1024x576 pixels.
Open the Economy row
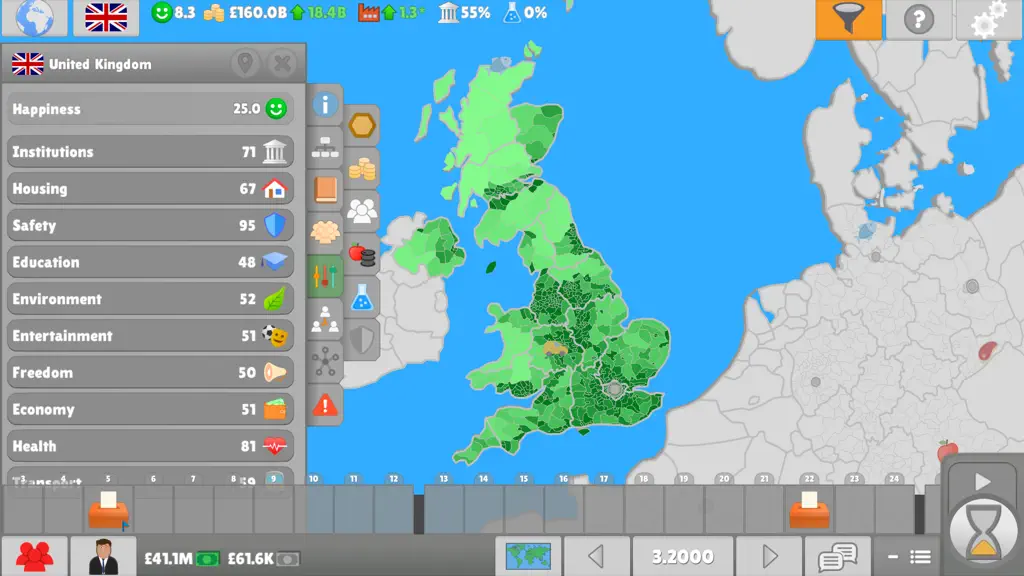coord(150,409)
